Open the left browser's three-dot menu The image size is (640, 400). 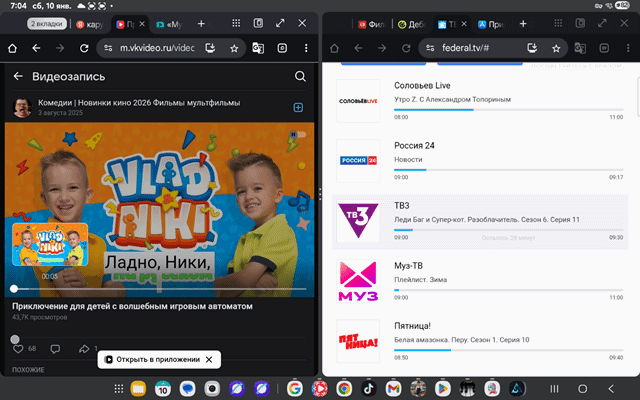304,47
